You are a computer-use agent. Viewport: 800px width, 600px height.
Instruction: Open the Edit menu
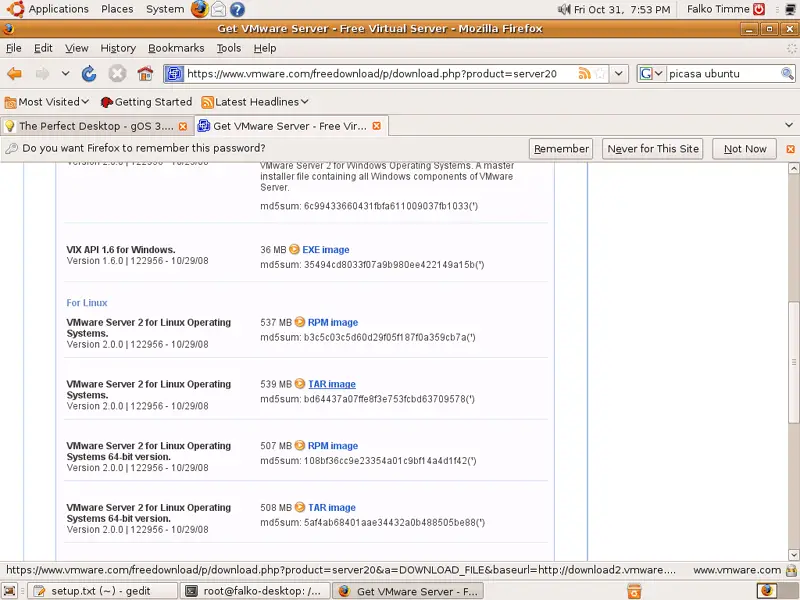click(x=43, y=48)
